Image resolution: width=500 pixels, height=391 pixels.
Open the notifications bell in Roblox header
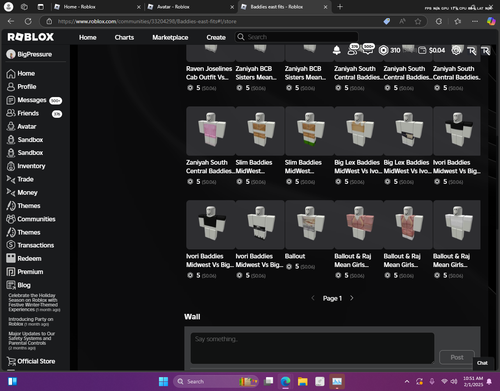(x=337, y=50)
